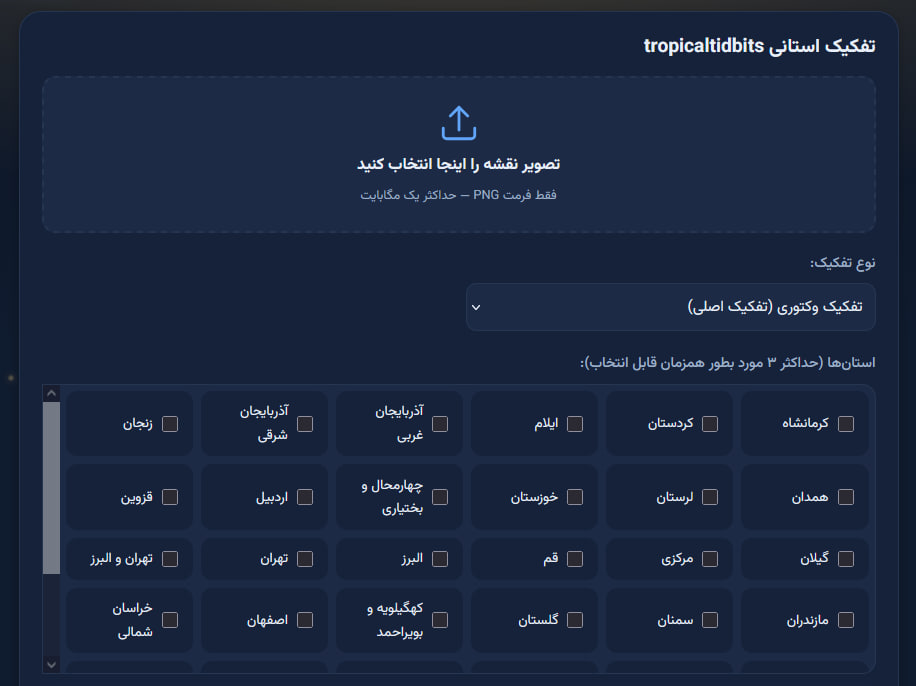
Task: Select the سمنان checkbox
Action: 710,619
